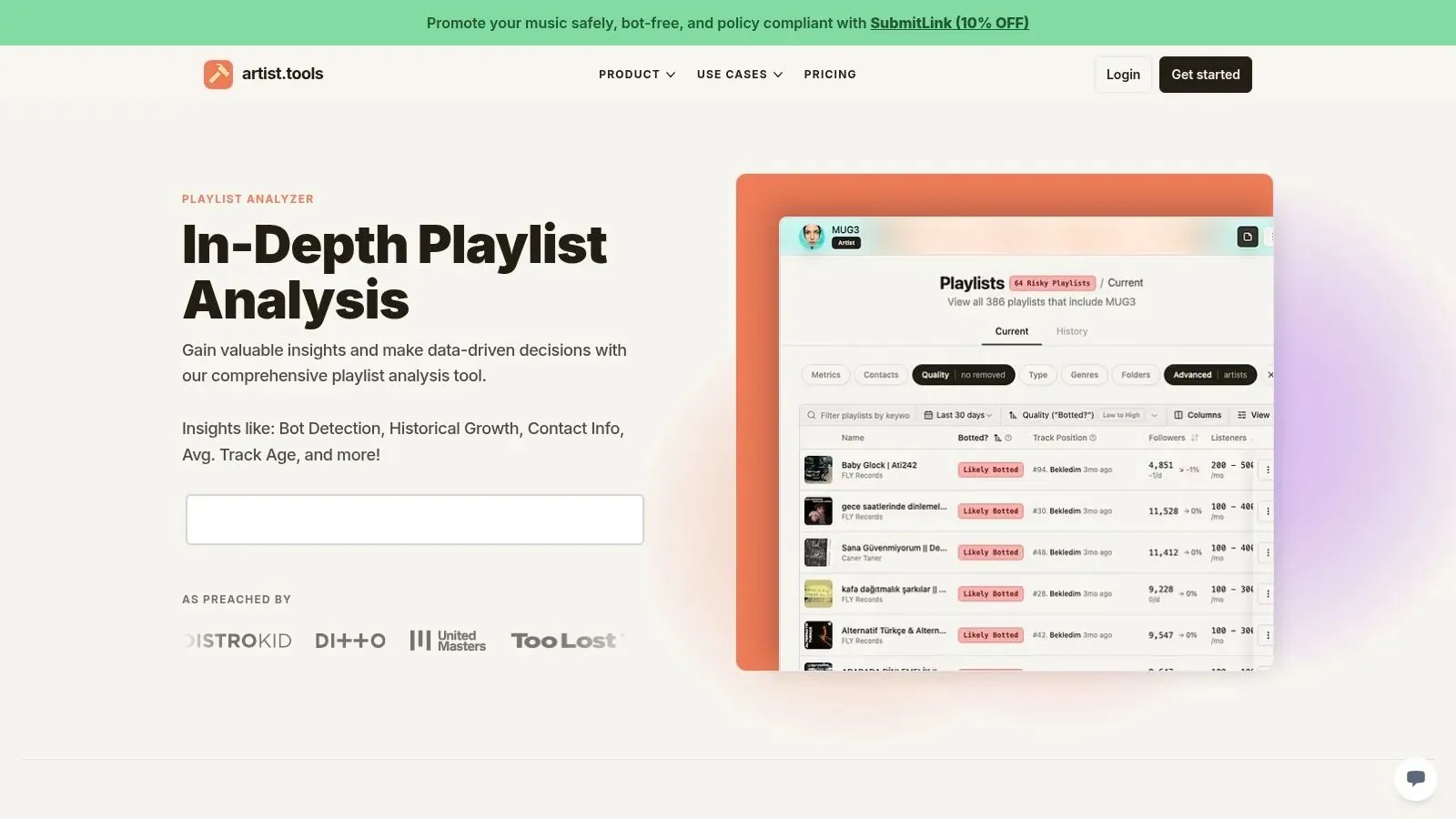This screenshot has width=1456, height=819.
Task: Click the Listeners column header
Action: (1228, 438)
